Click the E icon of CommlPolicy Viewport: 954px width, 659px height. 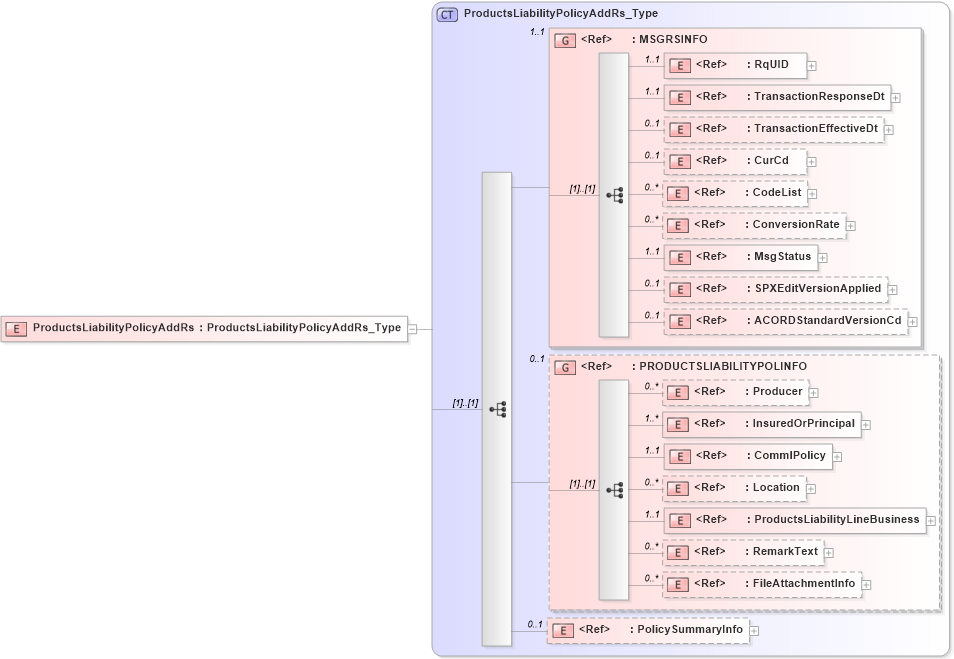click(x=680, y=456)
